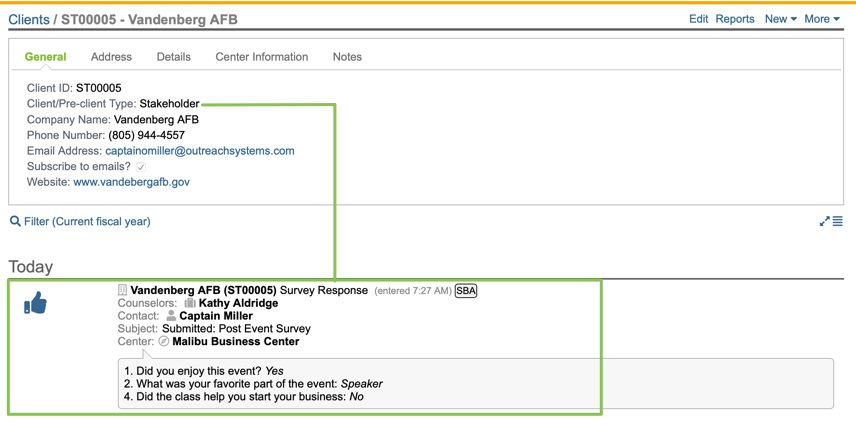Open the list view lines icon
This screenshot has height=421, width=856.
pyautogui.click(x=838, y=221)
